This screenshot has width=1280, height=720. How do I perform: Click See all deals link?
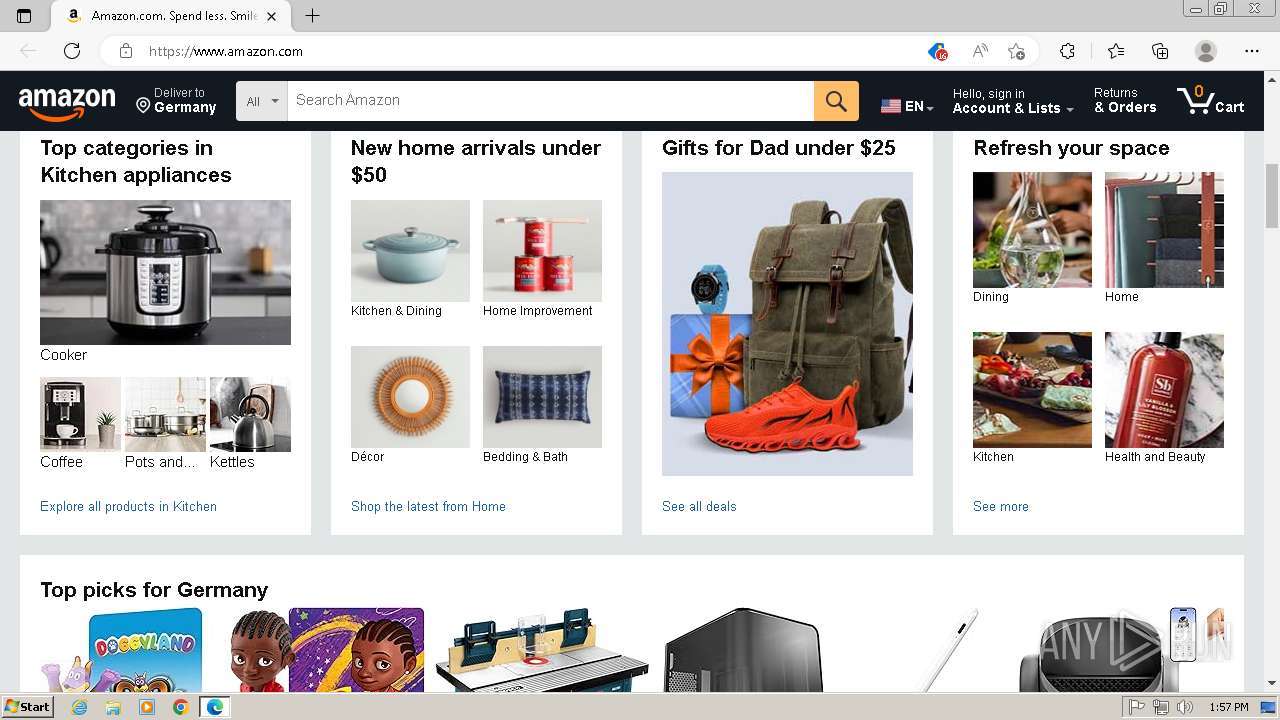[x=699, y=506]
